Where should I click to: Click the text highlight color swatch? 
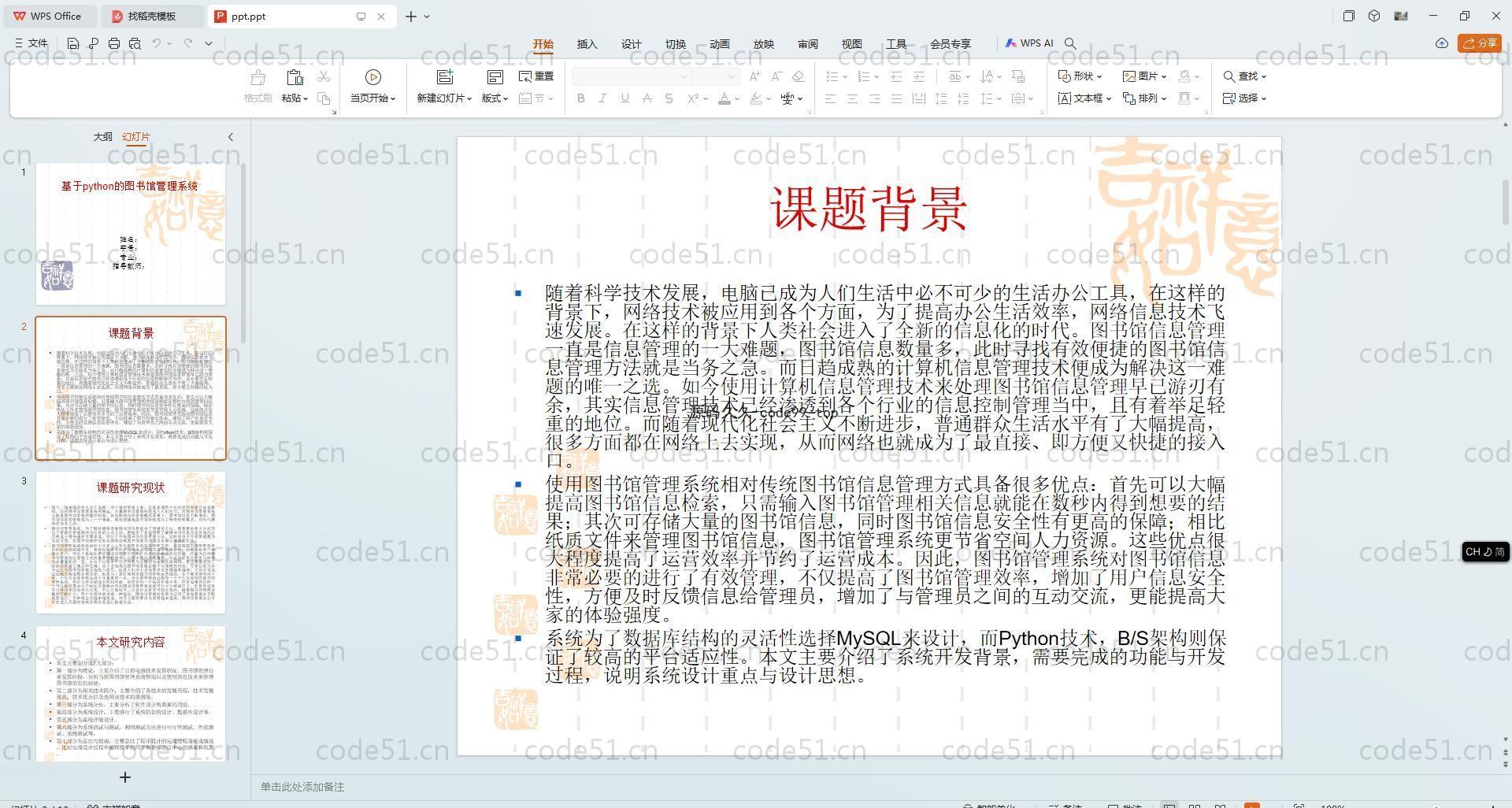click(x=756, y=98)
